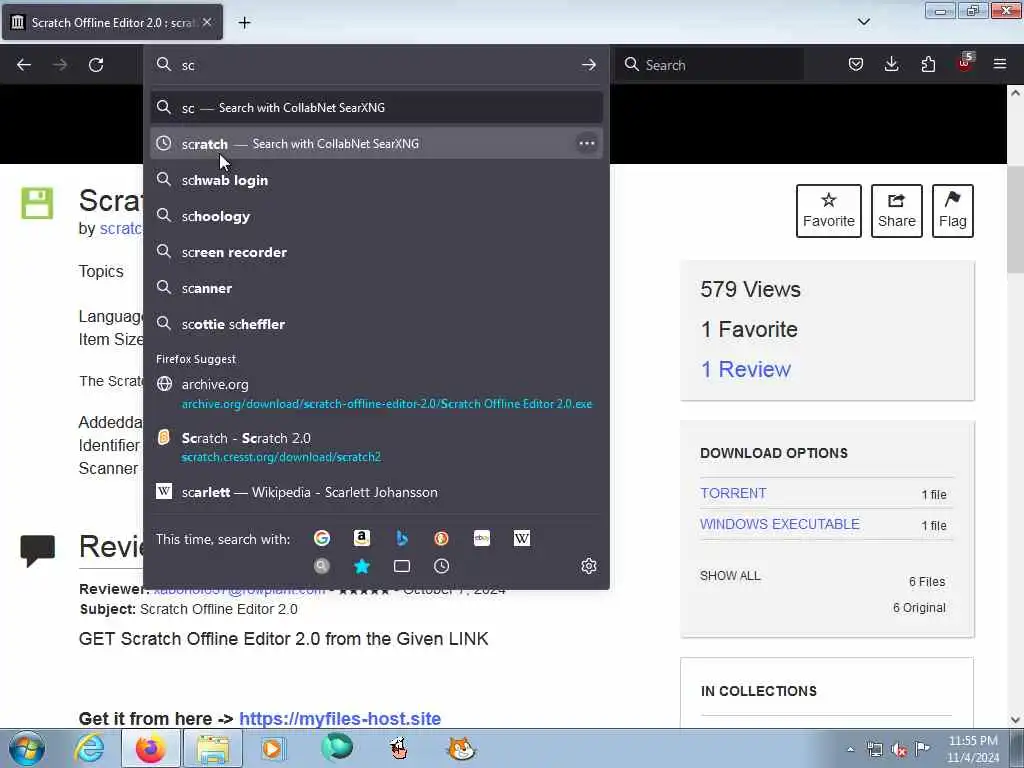Select the 'scanner' suggestion

[376, 288]
